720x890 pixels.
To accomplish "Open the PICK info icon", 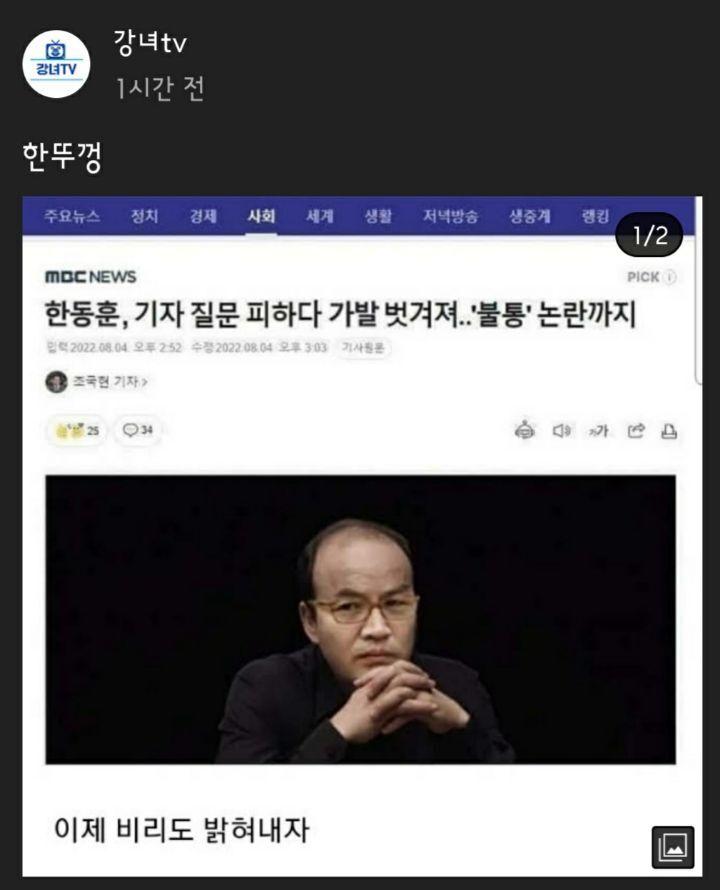I will point(670,277).
